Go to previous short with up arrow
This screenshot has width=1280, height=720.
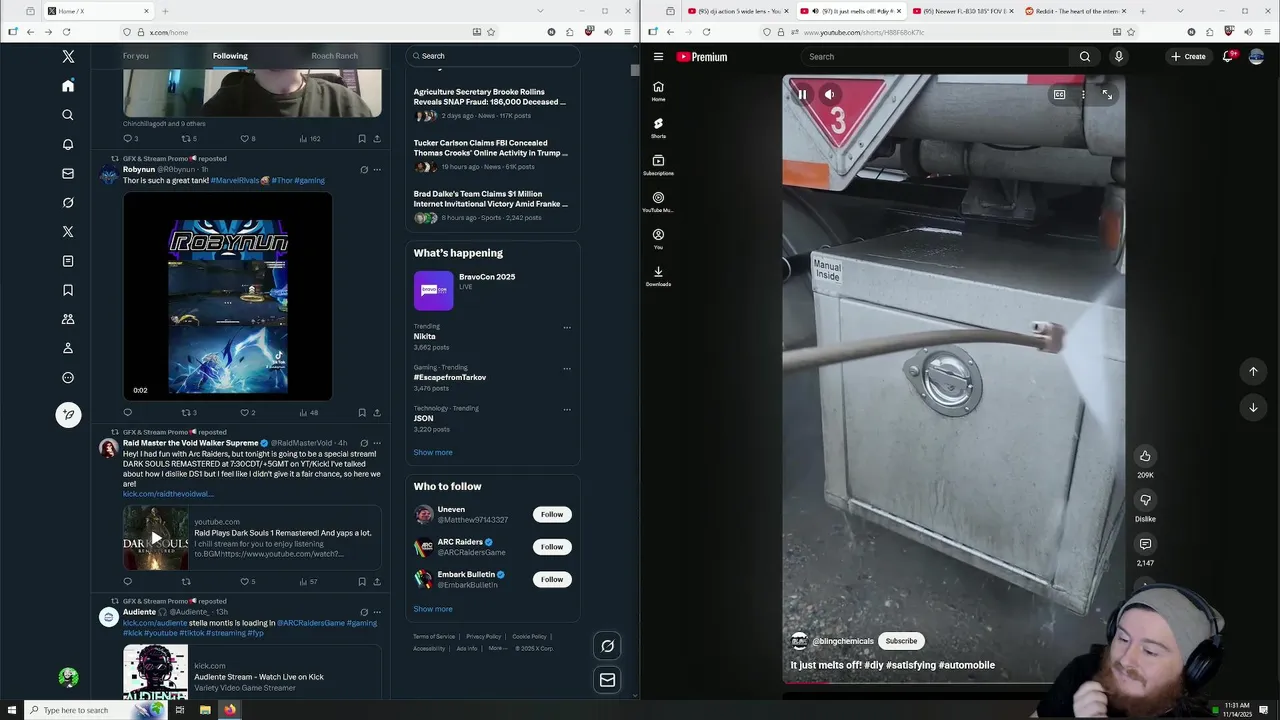1253,371
